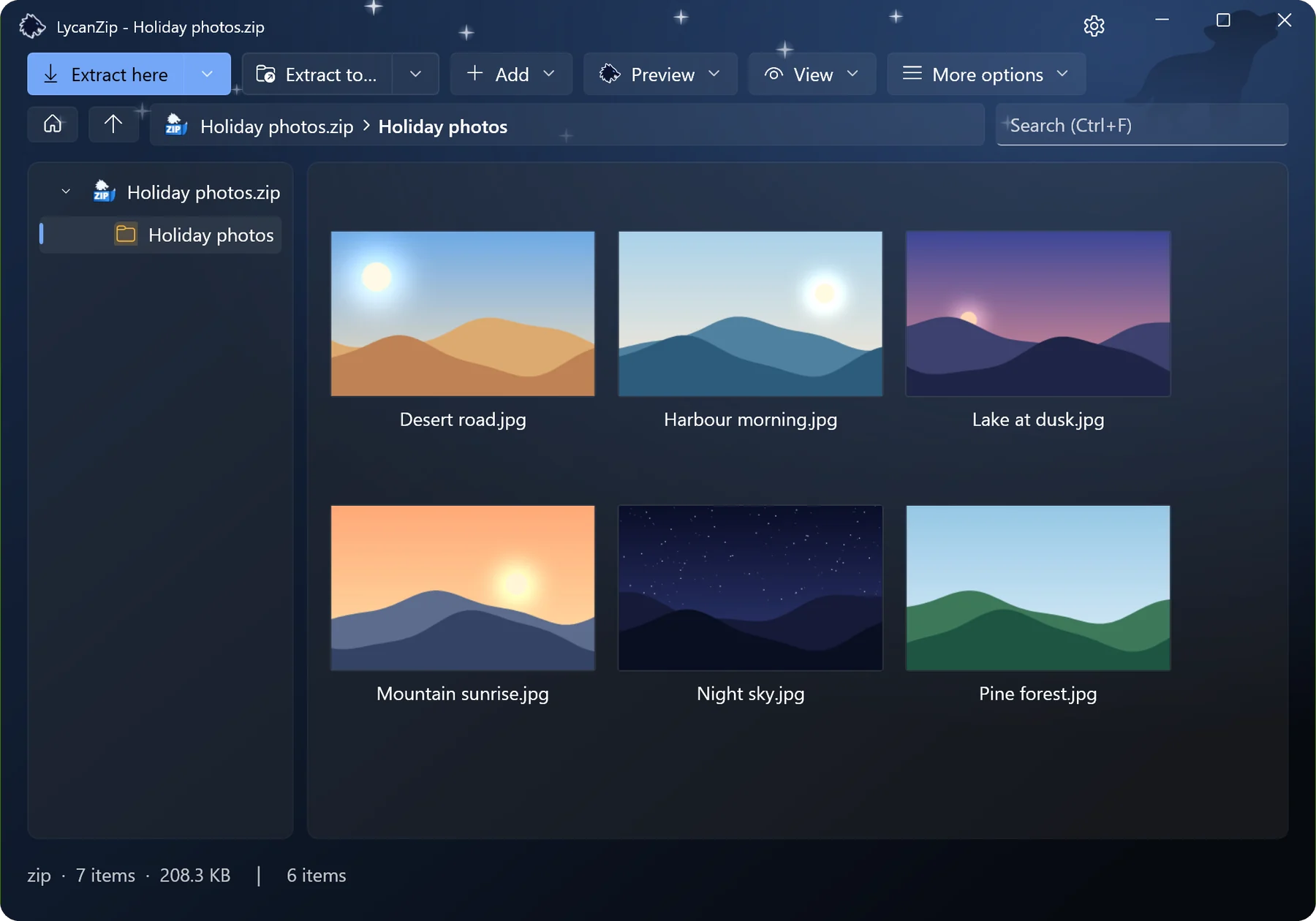Click Holiday photos in the breadcrumb path
The image size is (1316, 921).
(x=442, y=126)
